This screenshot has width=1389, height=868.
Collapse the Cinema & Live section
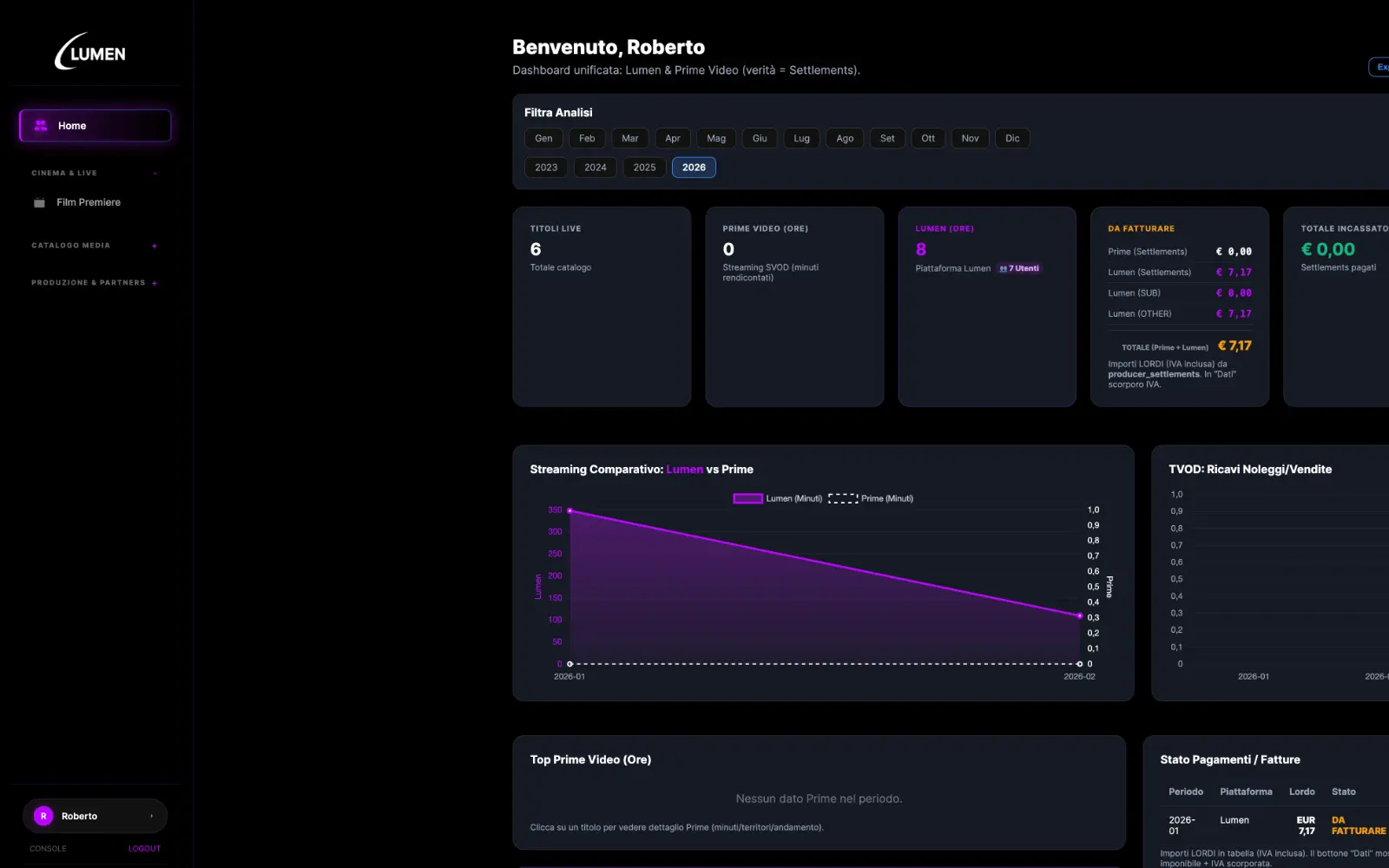(x=155, y=174)
